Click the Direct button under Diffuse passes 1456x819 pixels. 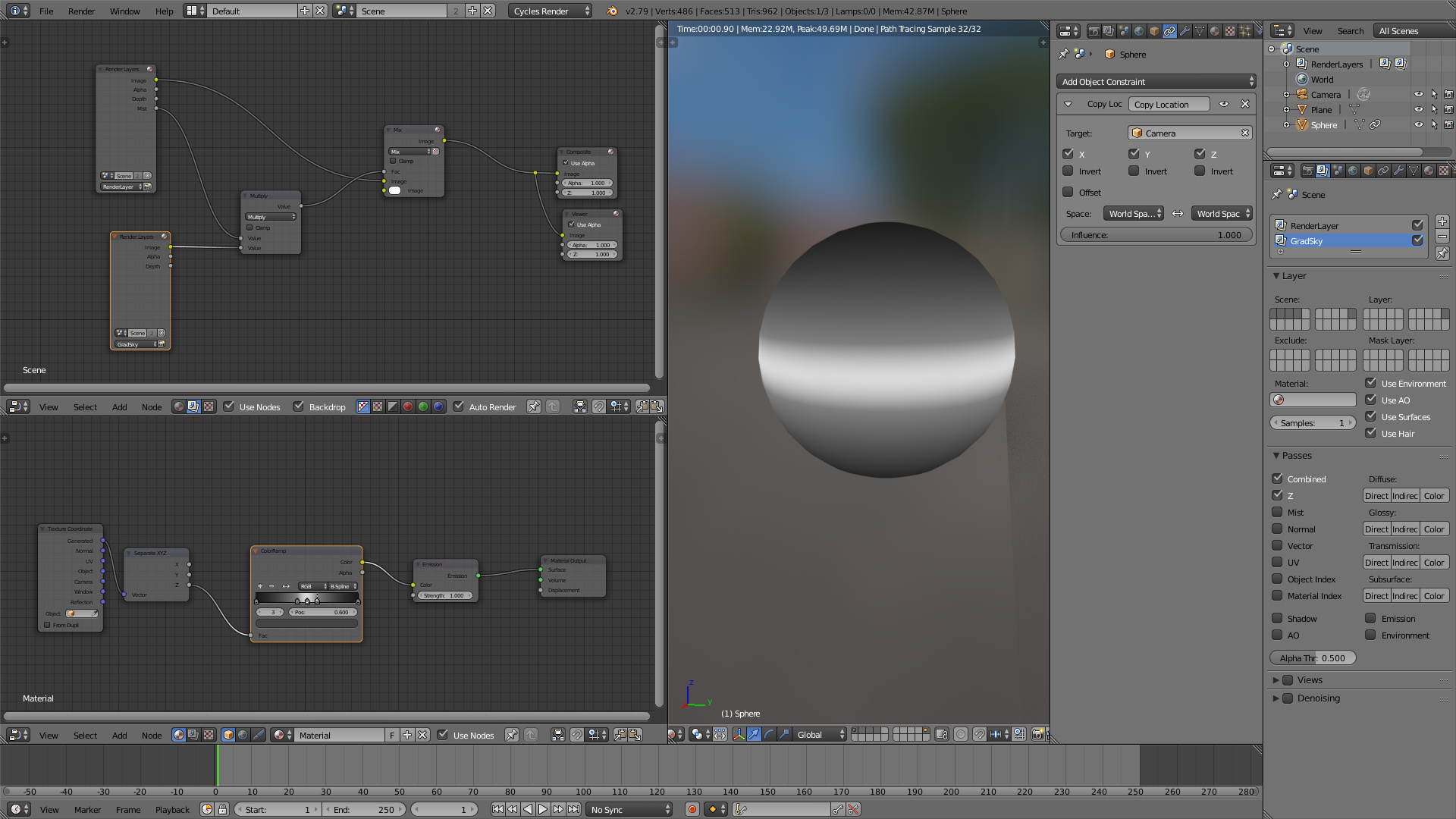(1376, 495)
